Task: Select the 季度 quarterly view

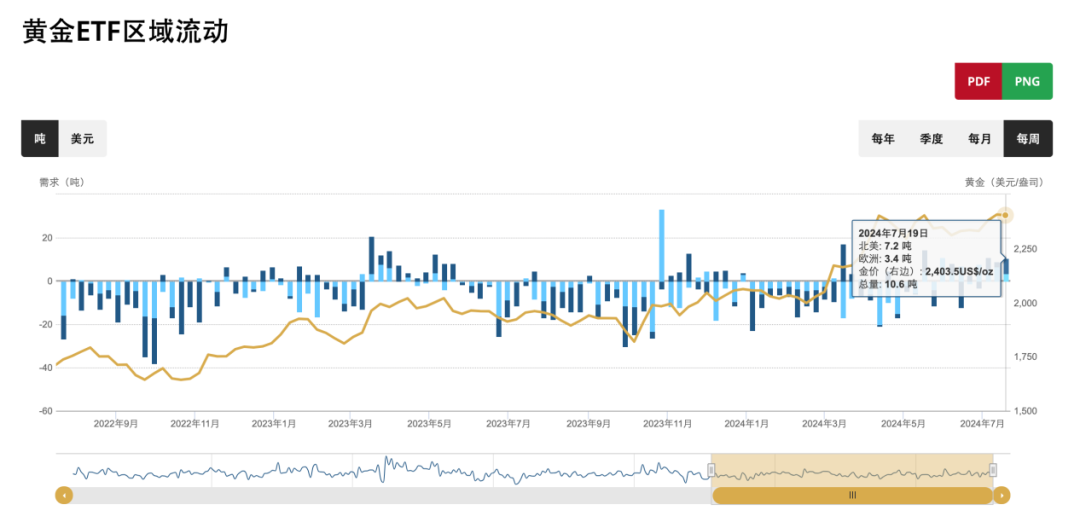Action: tap(931, 139)
